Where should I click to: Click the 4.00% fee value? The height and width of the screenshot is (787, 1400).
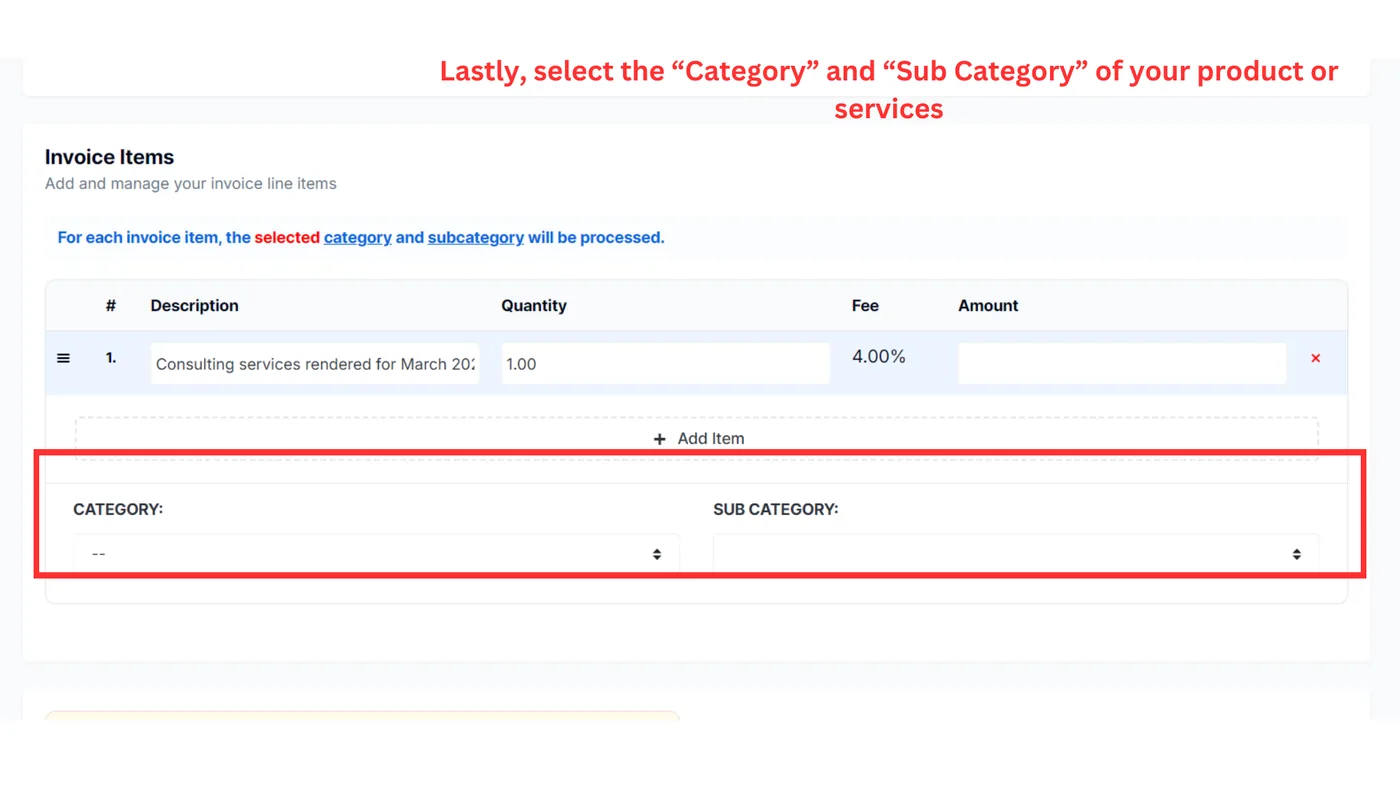pos(879,357)
